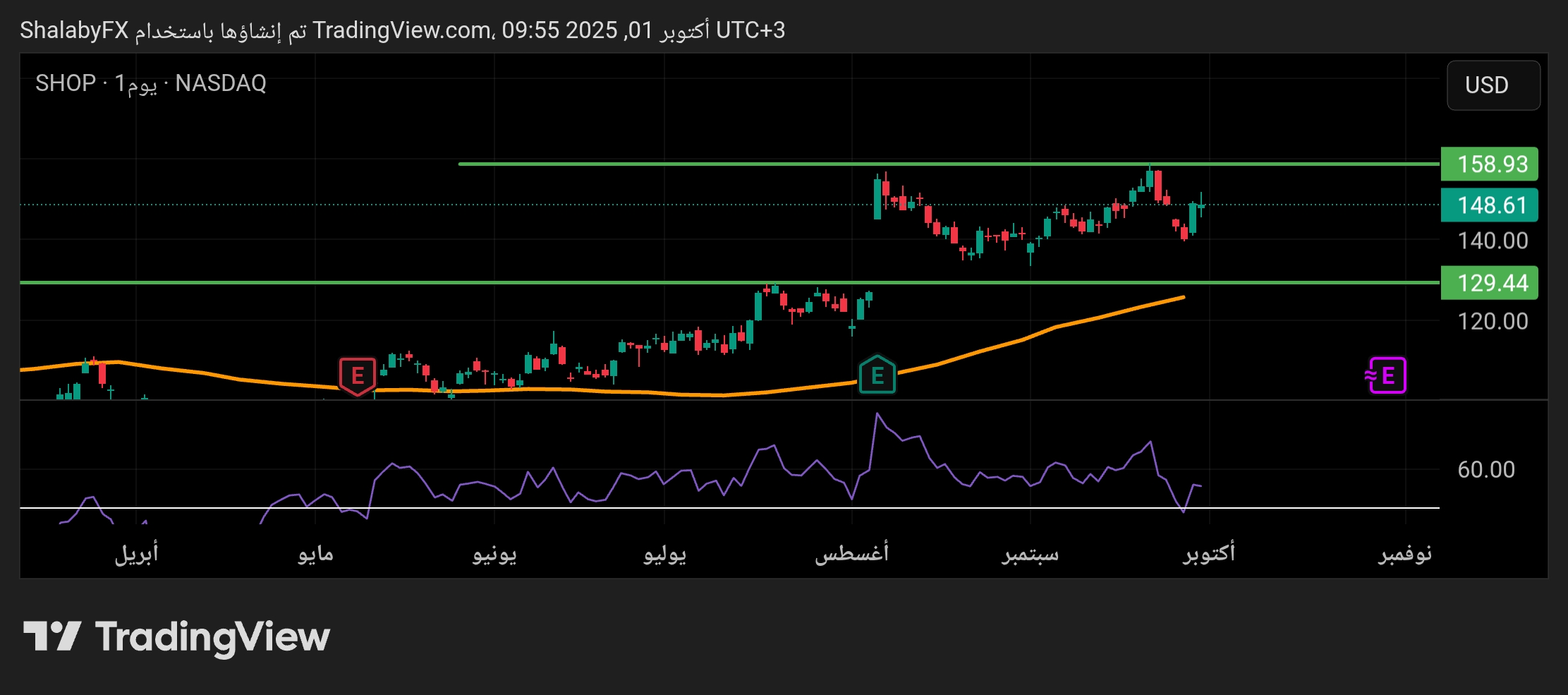Open the USD currency selector

pos(1493,85)
